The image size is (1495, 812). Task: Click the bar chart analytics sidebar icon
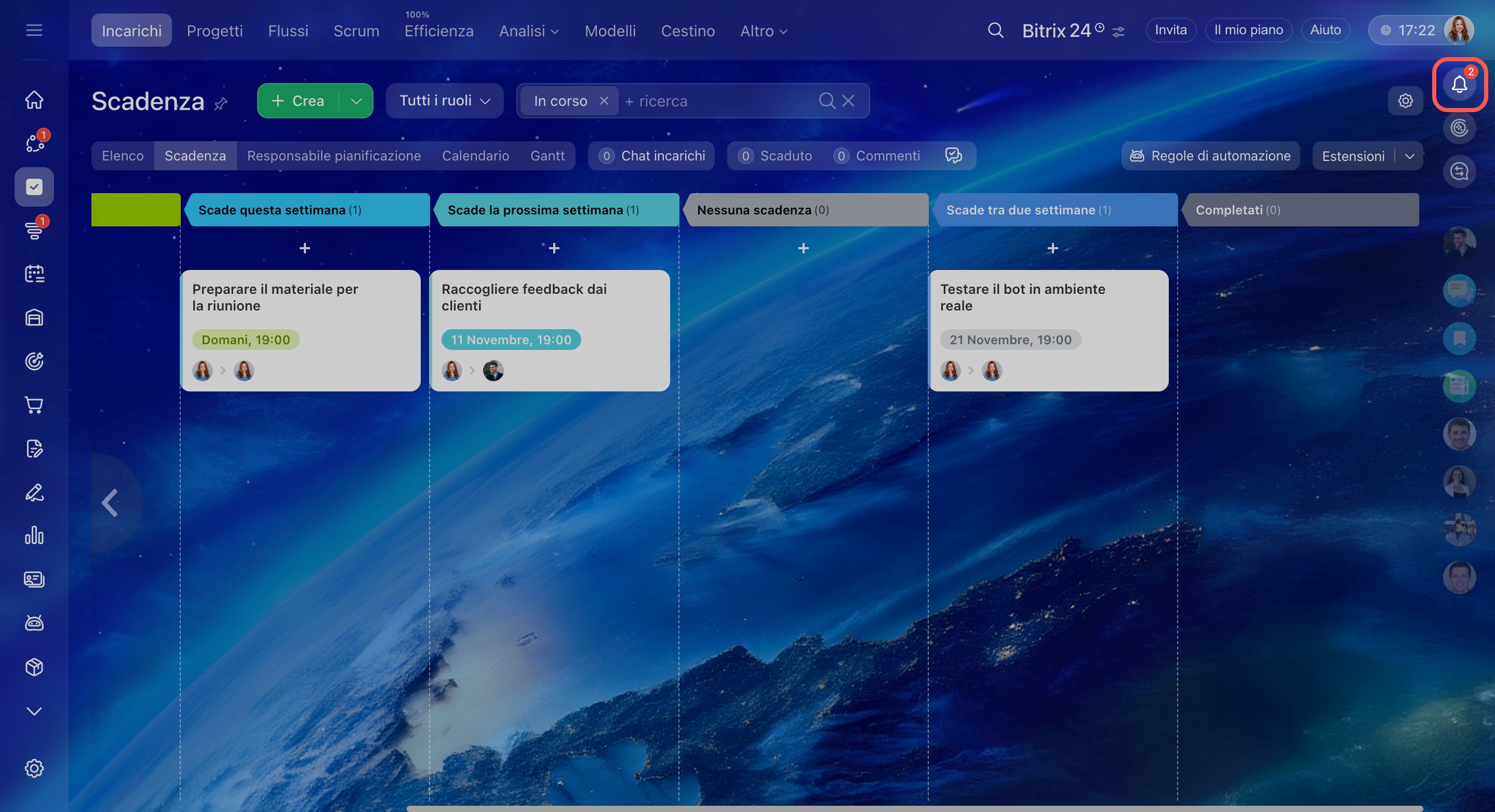[x=34, y=535]
